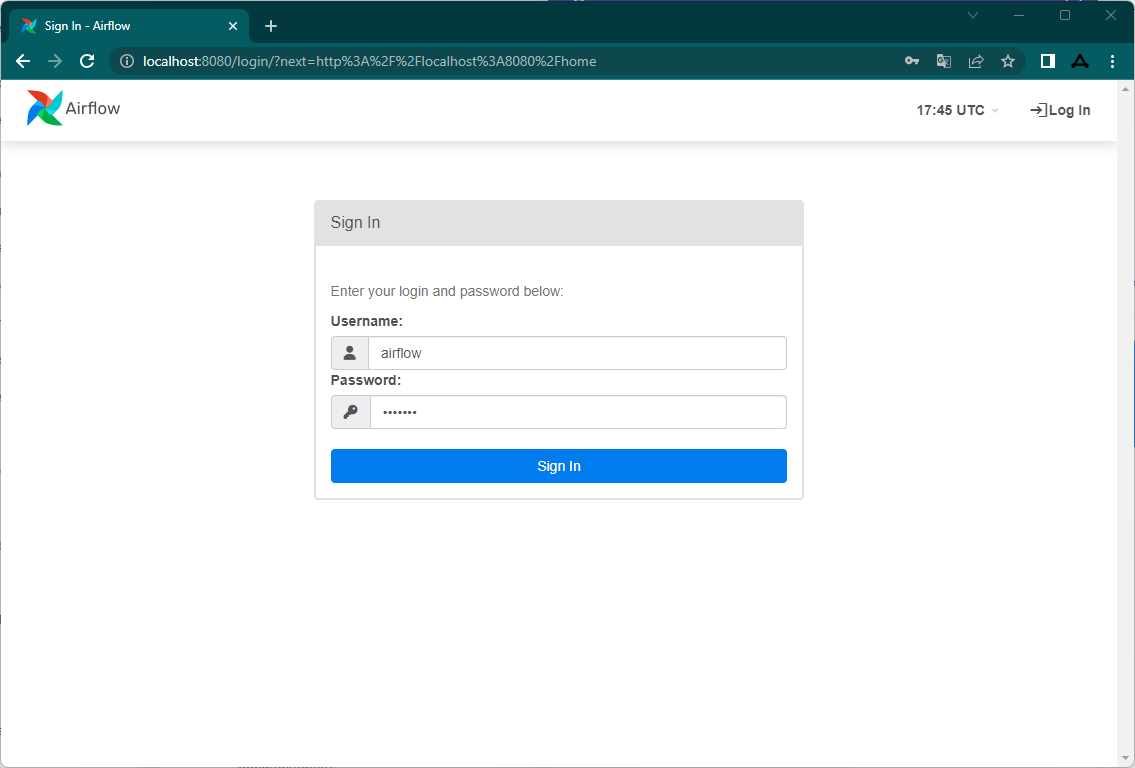Select the Sign In - Airflow tab
Screen dimensions: 1135x768
(129, 26)
